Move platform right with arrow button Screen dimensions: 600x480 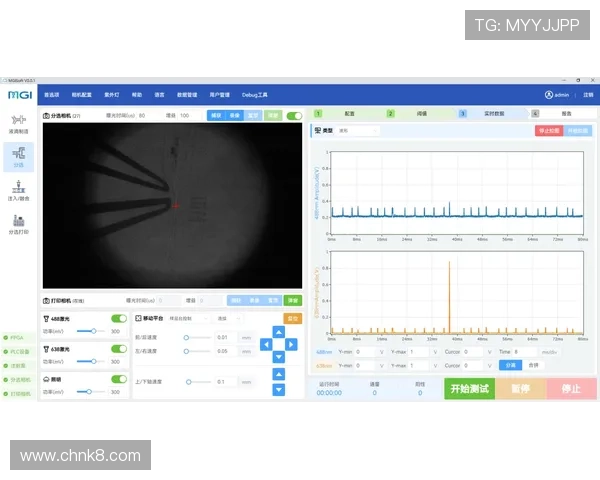(292, 344)
